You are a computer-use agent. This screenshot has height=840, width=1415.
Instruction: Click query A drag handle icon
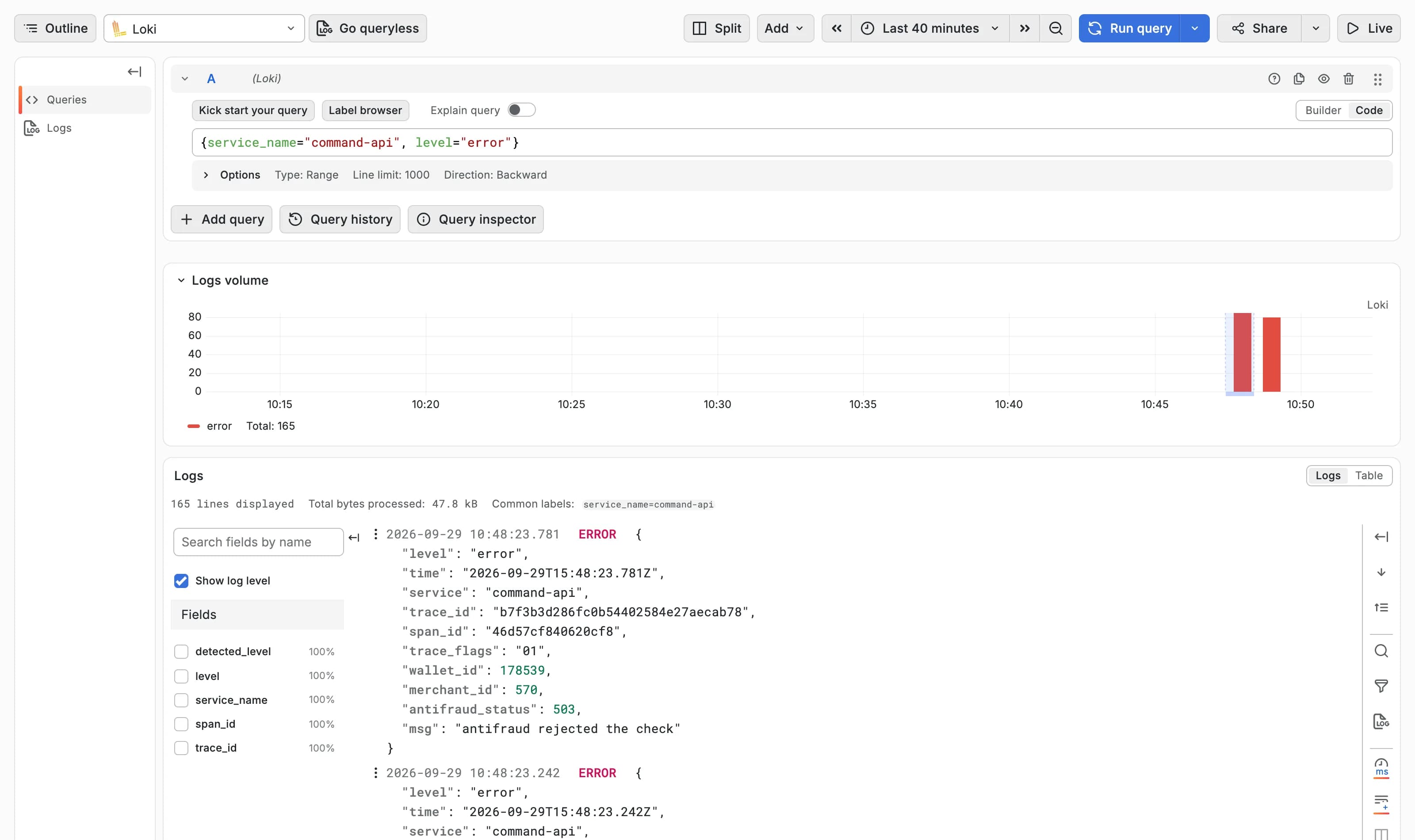pyautogui.click(x=1378, y=79)
